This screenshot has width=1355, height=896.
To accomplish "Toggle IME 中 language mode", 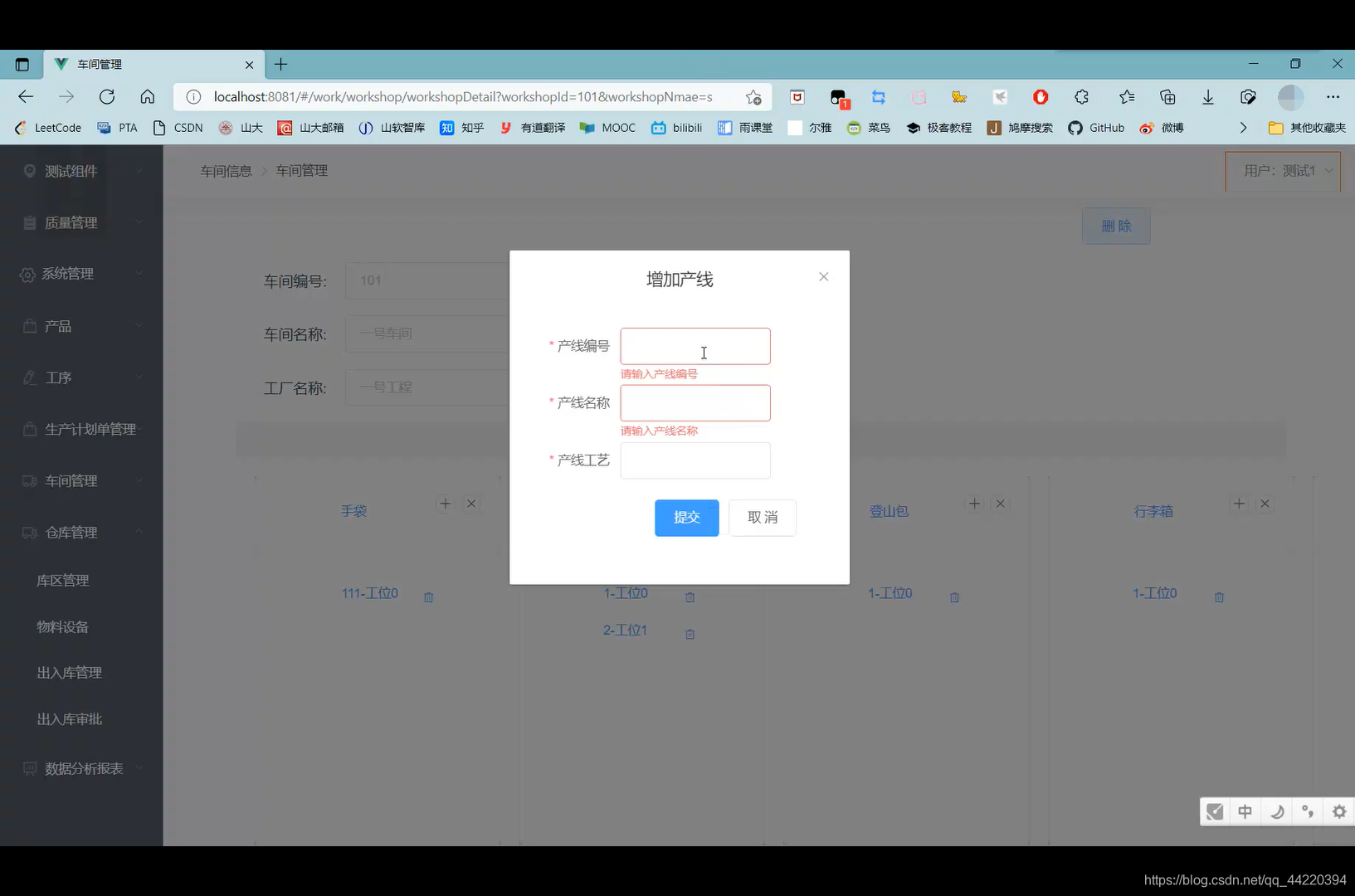I will point(1245,811).
